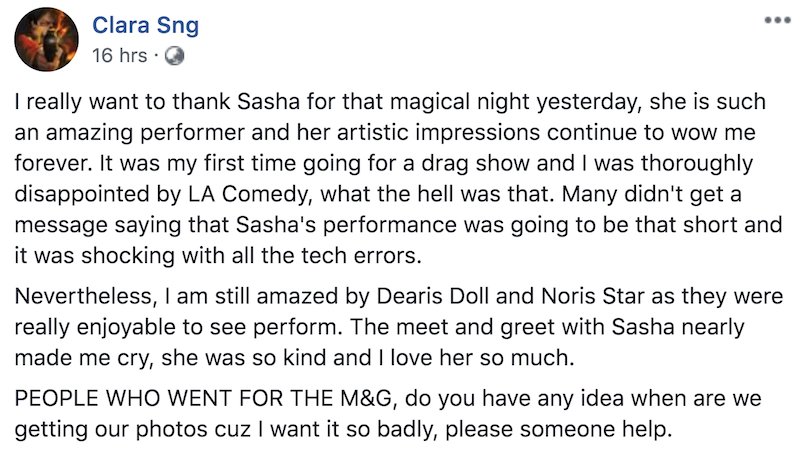This screenshot has height=460, width=800.
Task: Click the globe public-privacy icon
Action: pos(175,55)
